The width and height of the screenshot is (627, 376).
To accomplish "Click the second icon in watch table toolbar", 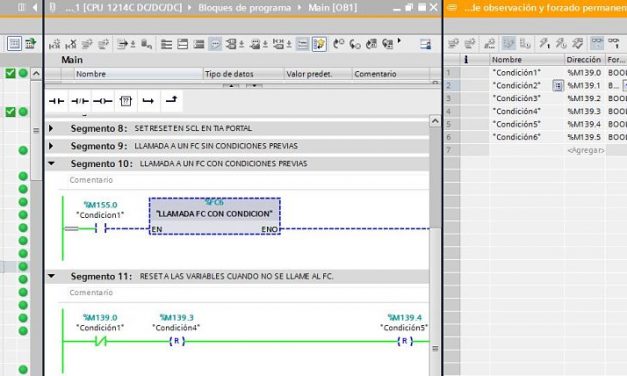I will [470, 43].
